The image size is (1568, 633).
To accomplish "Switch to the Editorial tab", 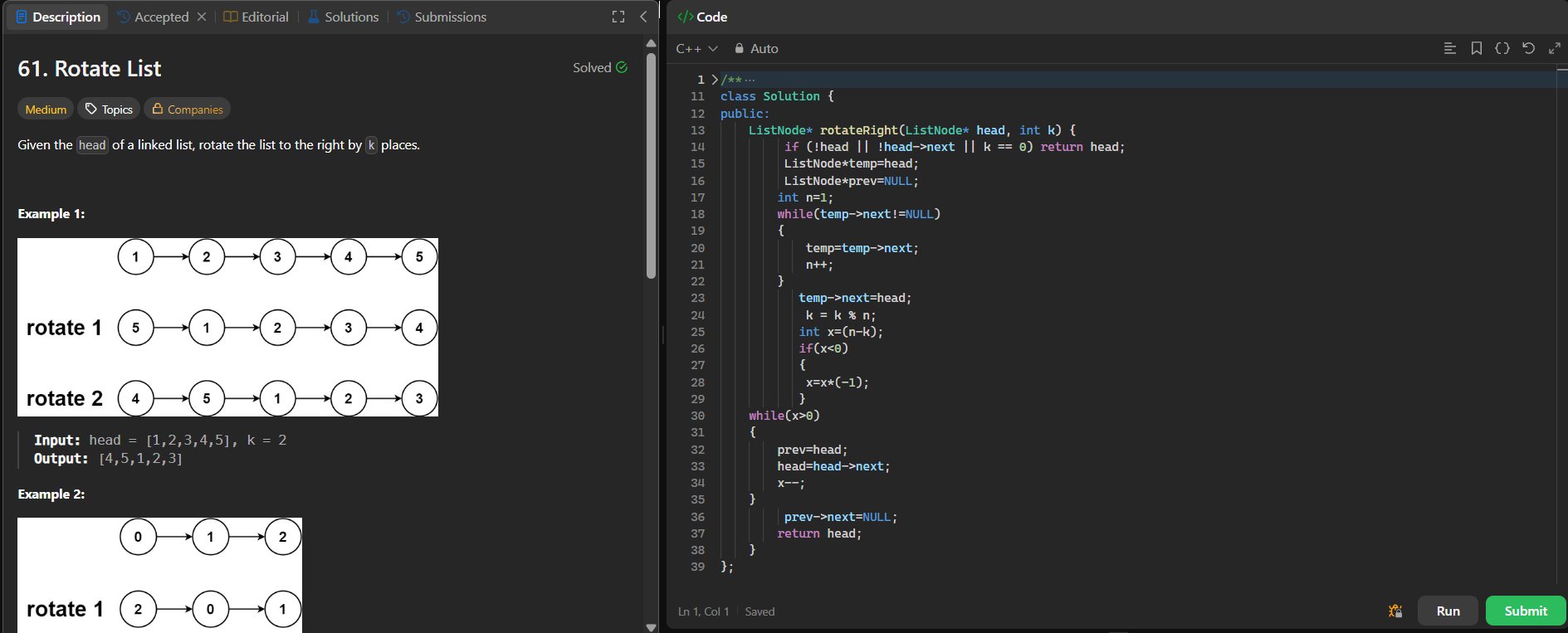I will [256, 17].
